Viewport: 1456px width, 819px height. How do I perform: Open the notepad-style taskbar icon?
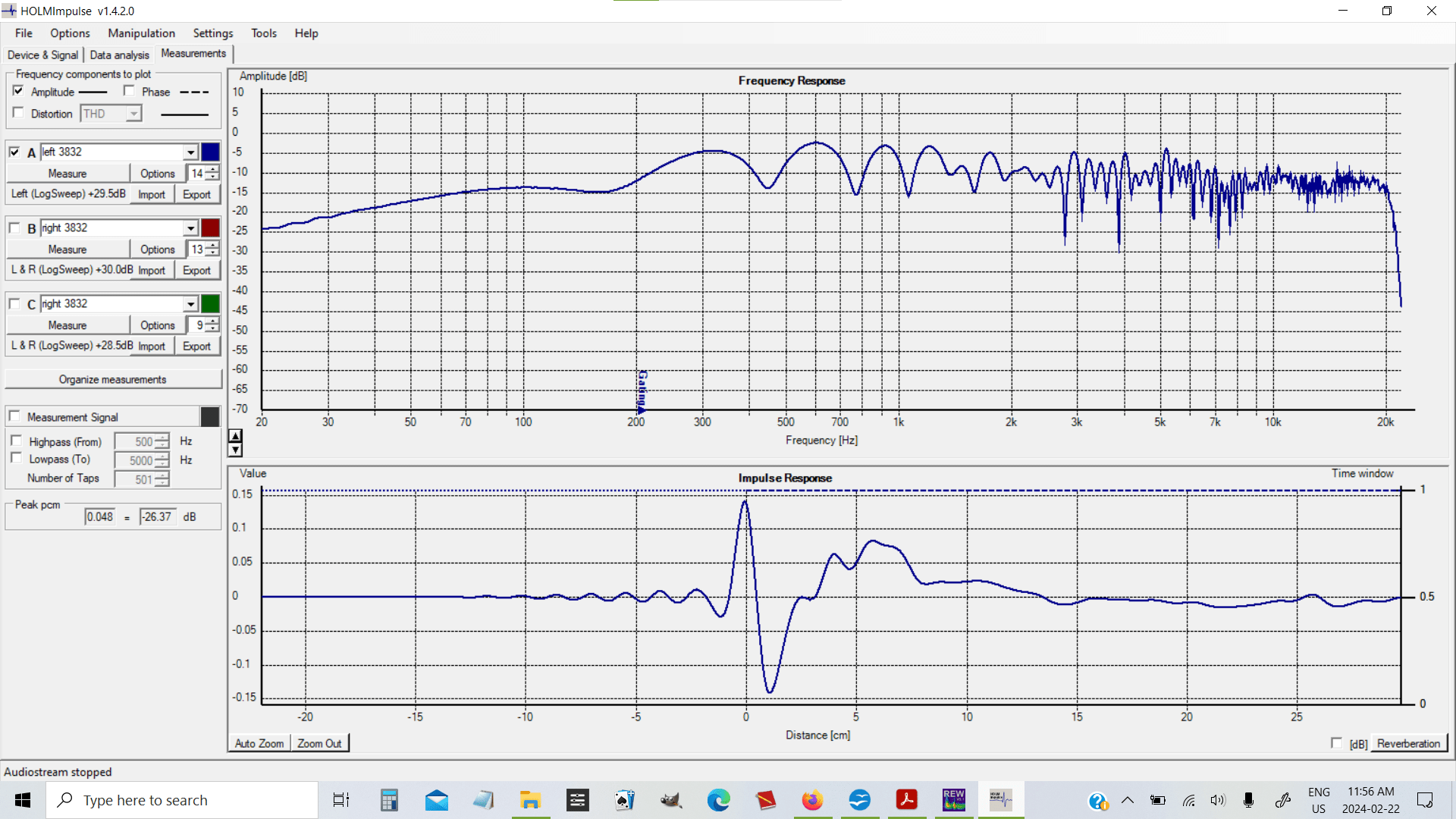click(x=483, y=800)
